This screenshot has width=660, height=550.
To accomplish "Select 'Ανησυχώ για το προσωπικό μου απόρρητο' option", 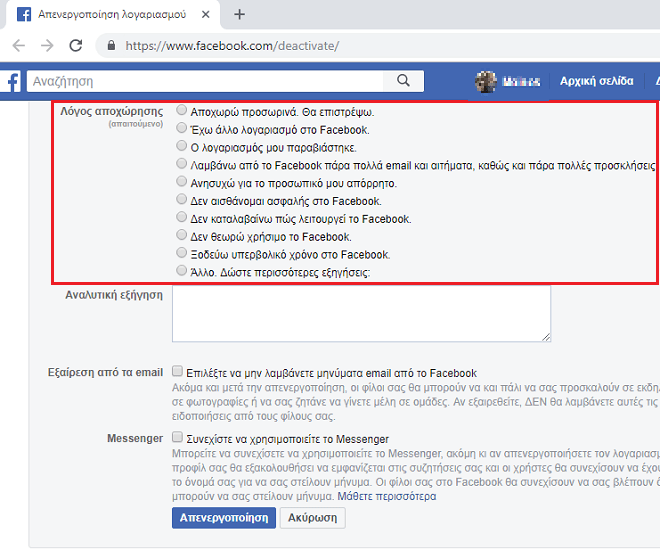I will (x=181, y=181).
